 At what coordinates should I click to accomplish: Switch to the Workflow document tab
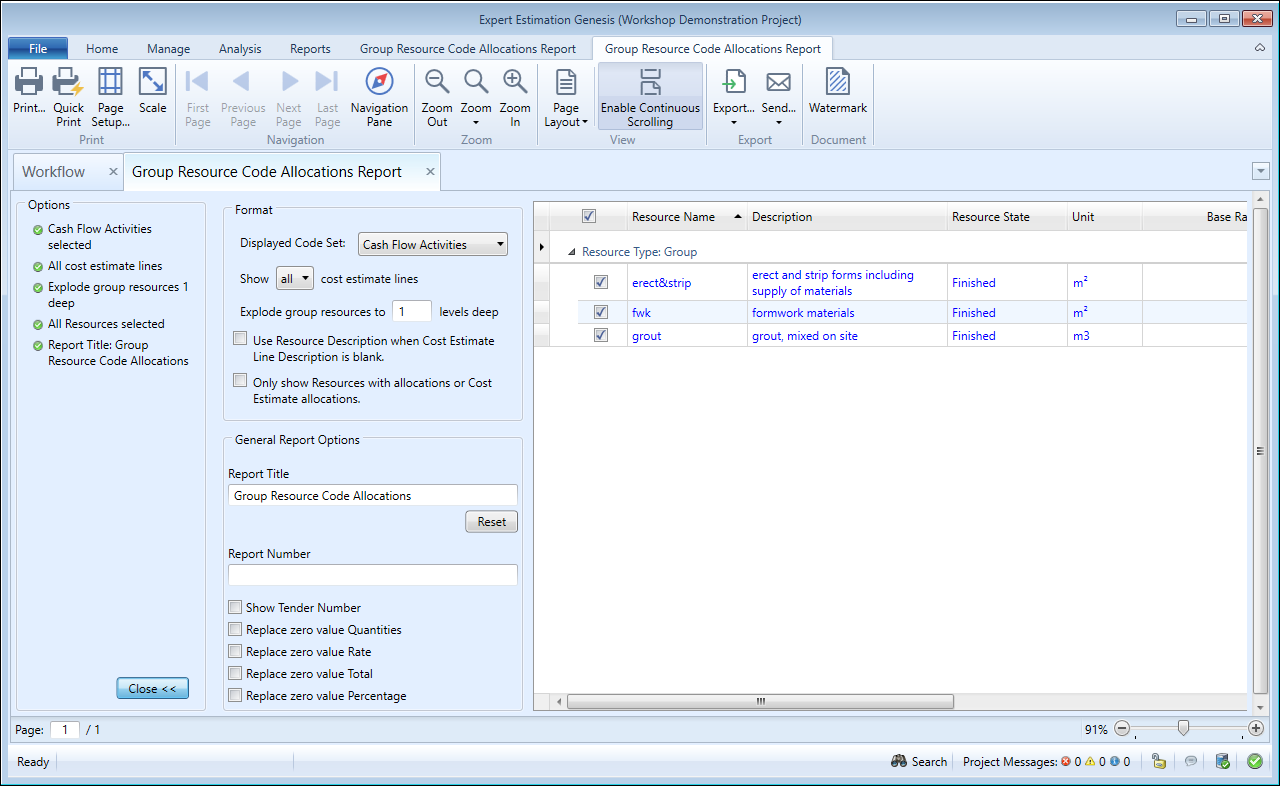pos(54,172)
